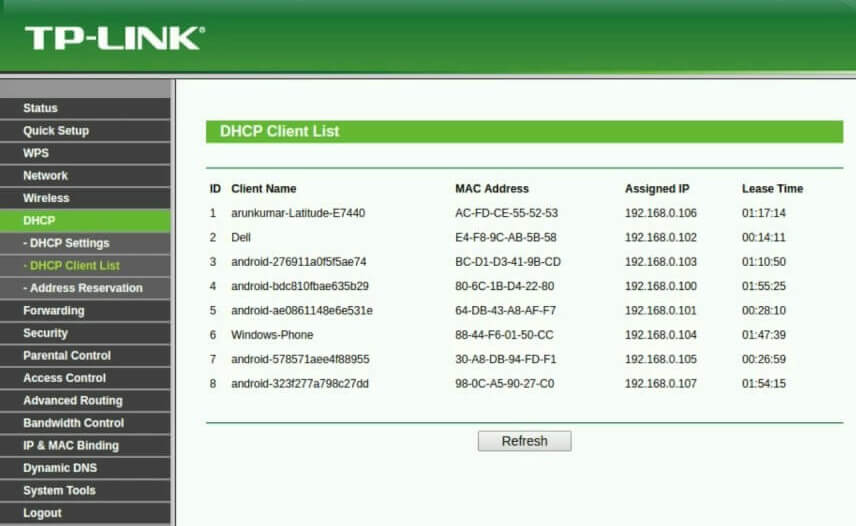This screenshot has width=856, height=526.
Task: Open the Status menu item
Action: pyautogui.click(x=85, y=108)
